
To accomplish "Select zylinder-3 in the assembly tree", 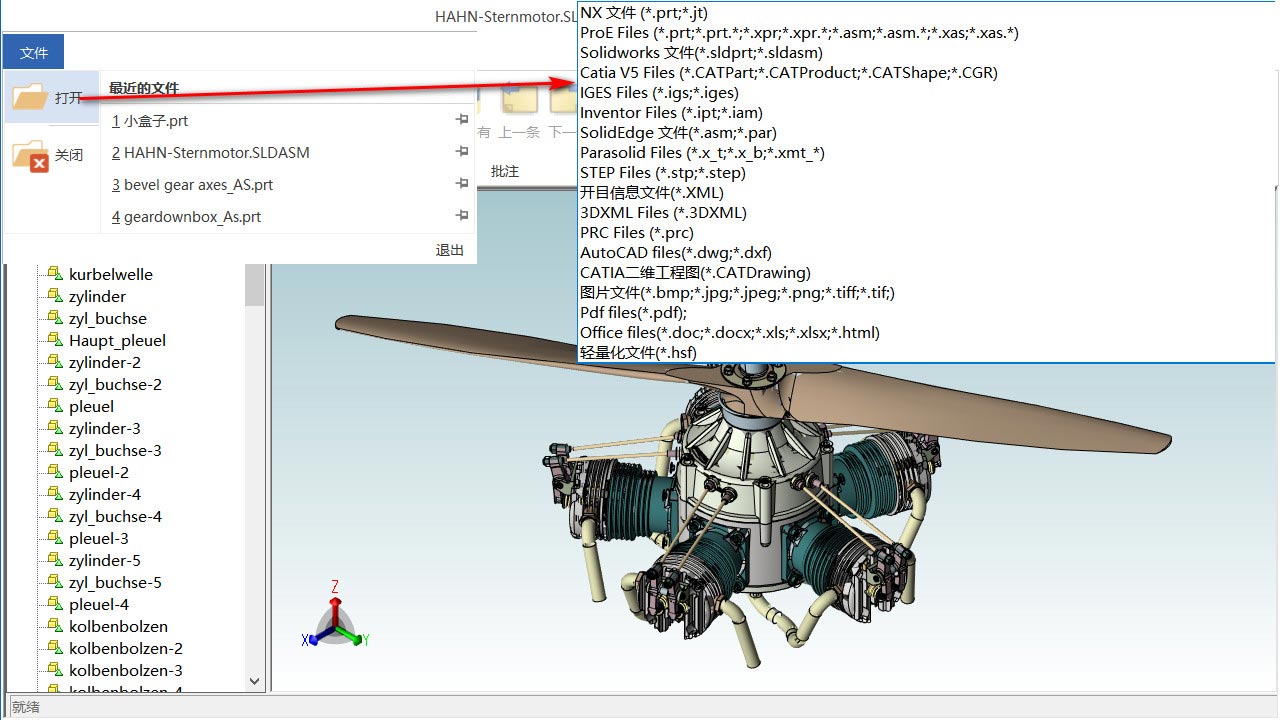I will (x=104, y=428).
